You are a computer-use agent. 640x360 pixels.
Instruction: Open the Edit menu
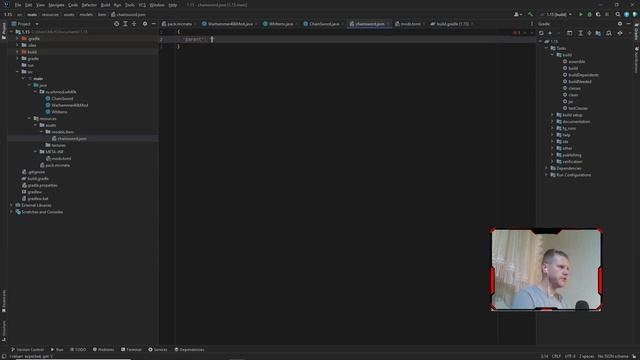pyautogui.click(x=28, y=5)
